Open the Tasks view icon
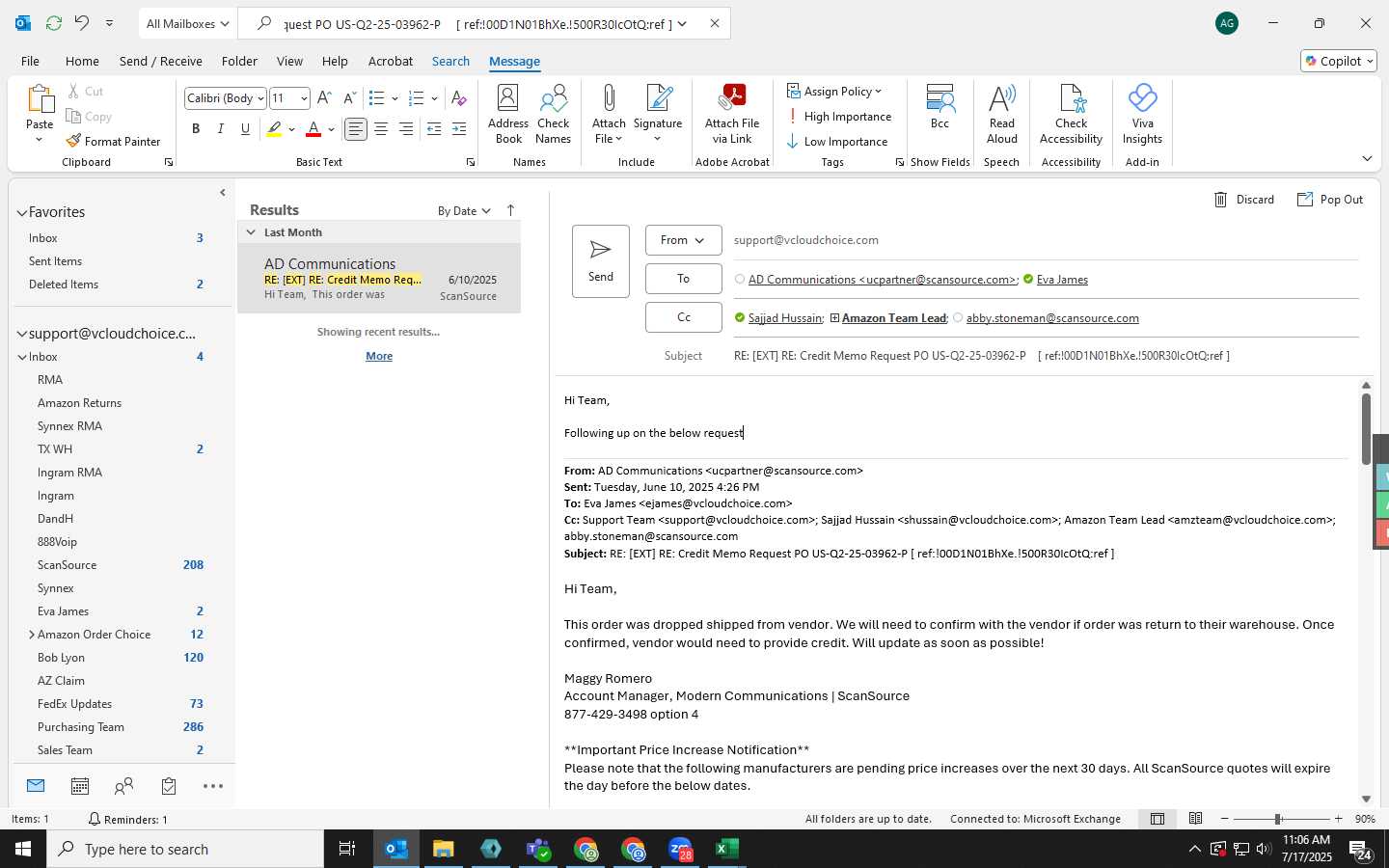 [169, 786]
